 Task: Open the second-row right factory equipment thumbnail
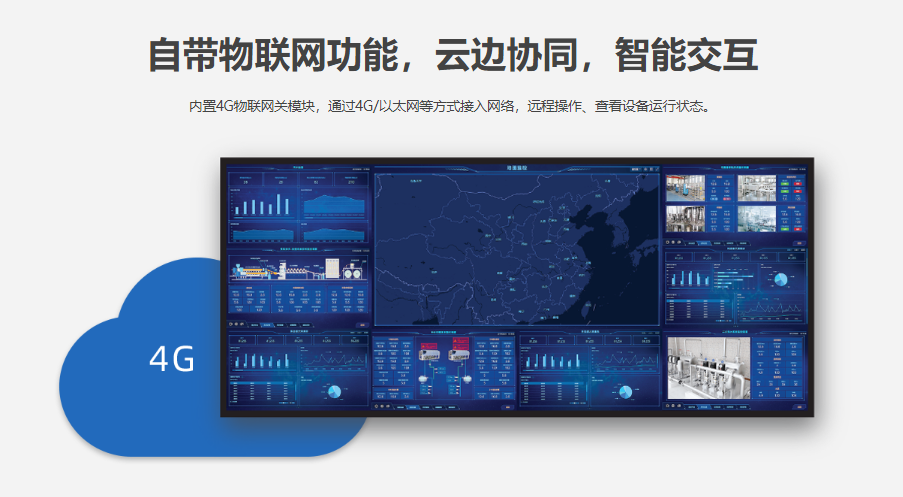(x=756, y=219)
